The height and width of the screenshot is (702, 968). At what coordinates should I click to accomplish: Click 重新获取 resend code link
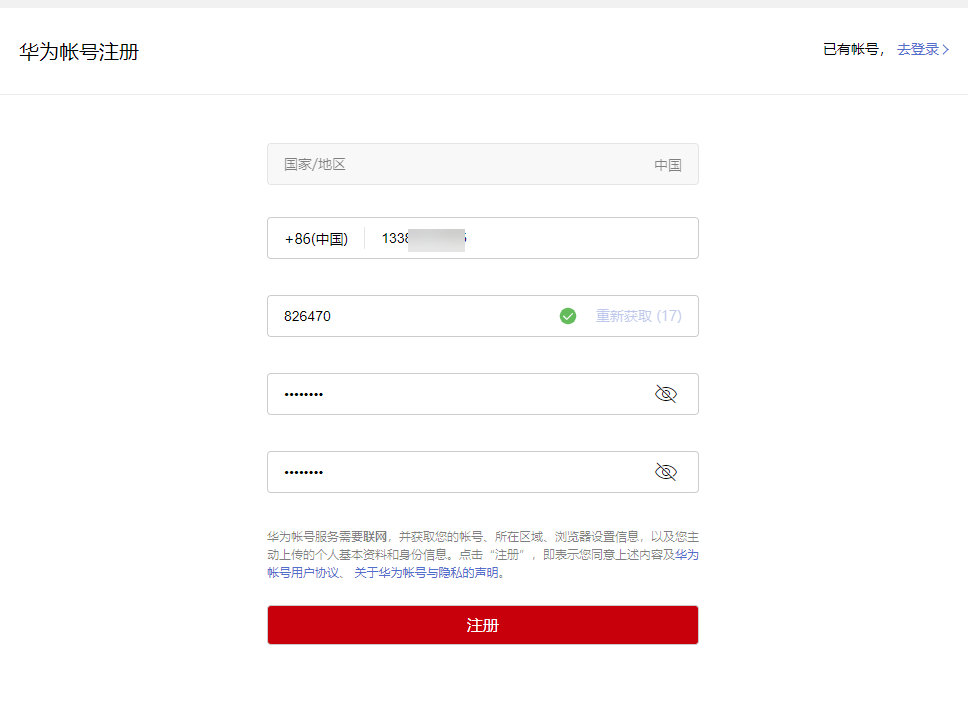click(x=638, y=316)
